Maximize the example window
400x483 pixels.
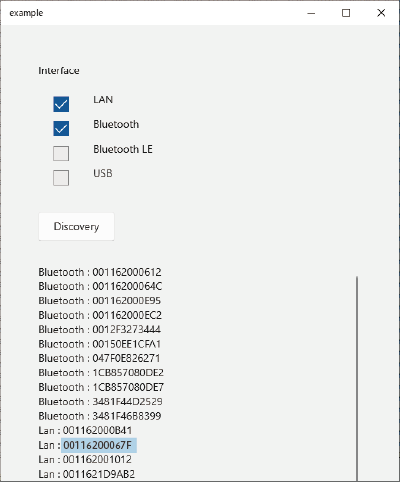point(346,13)
